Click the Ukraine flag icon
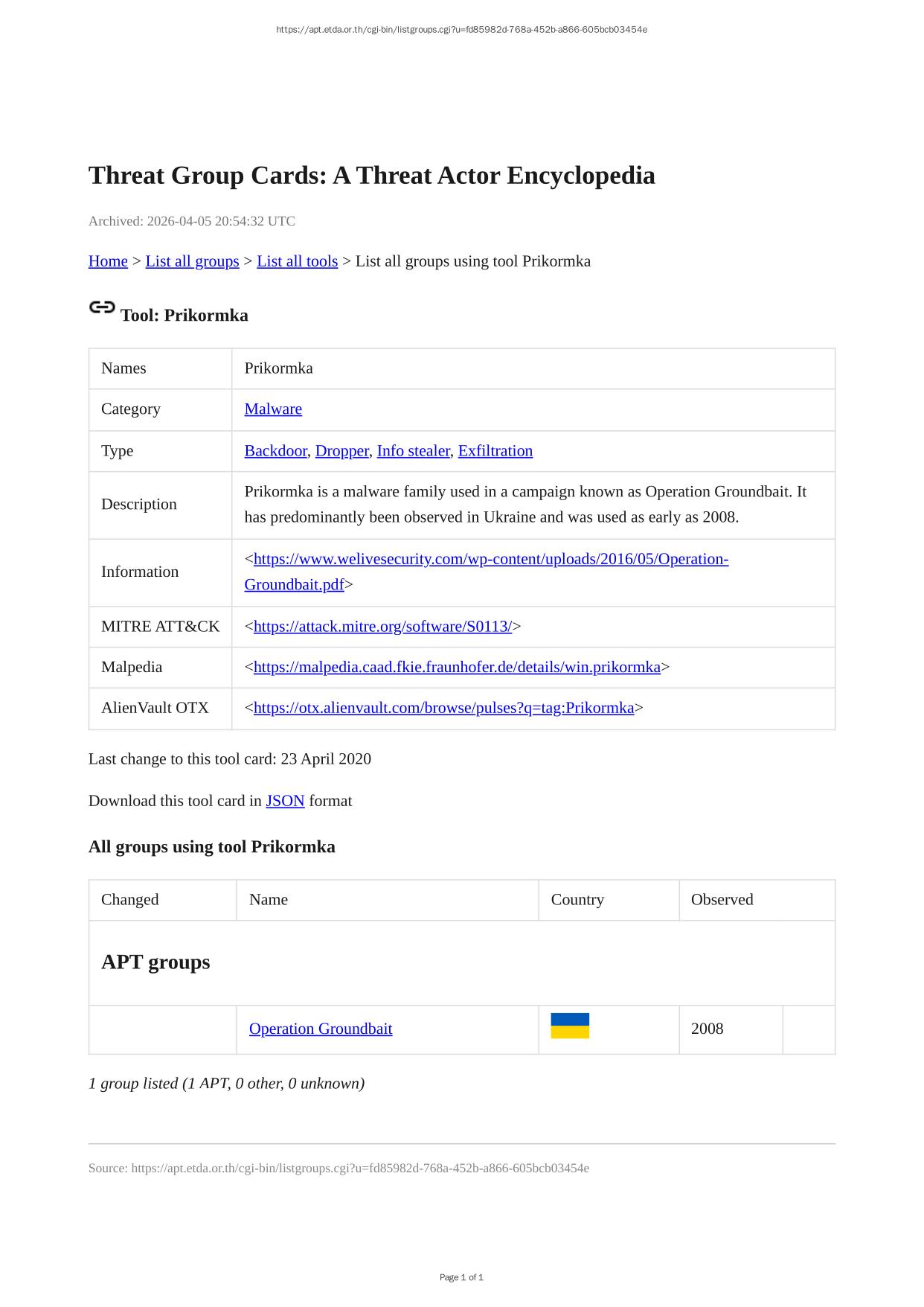 pyautogui.click(x=569, y=1026)
